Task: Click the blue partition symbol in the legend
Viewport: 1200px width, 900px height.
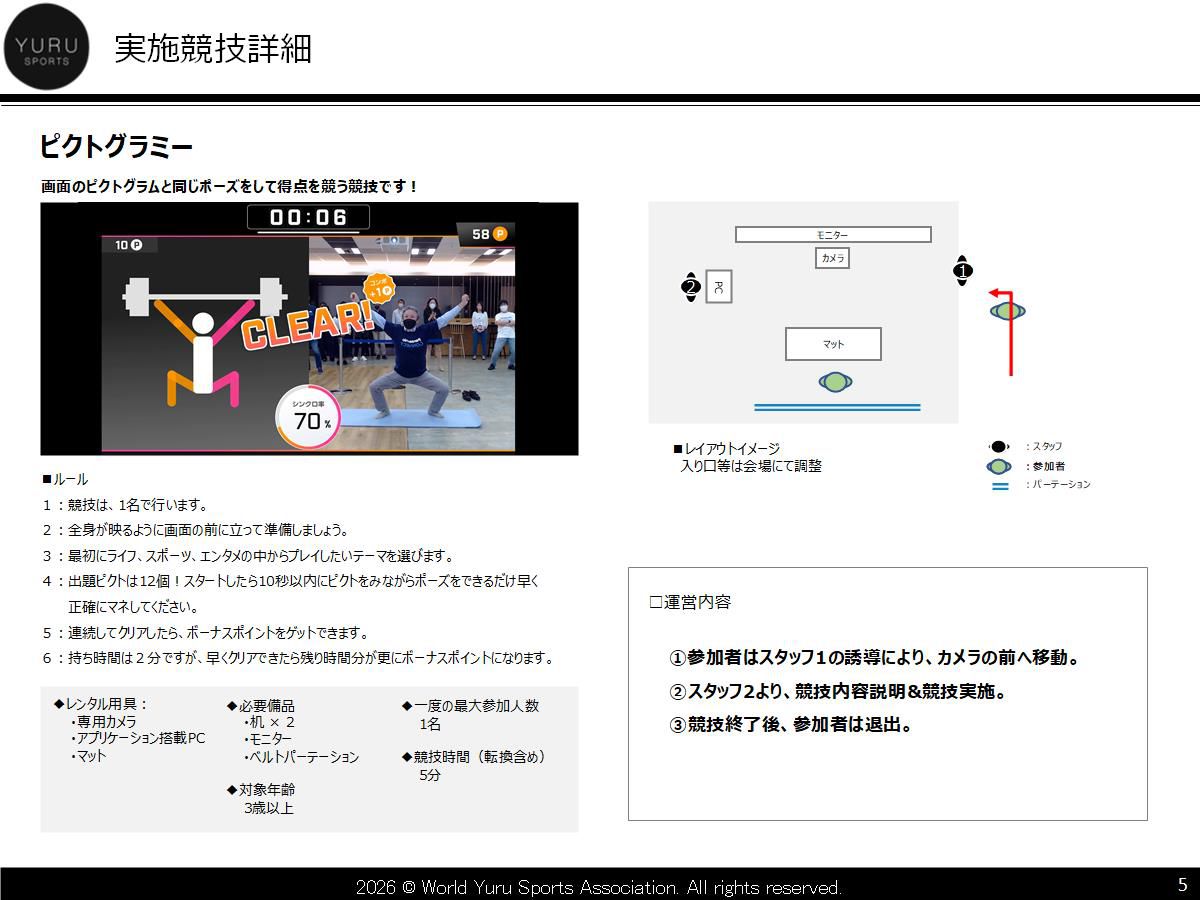Action: [x=1000, y=485]
